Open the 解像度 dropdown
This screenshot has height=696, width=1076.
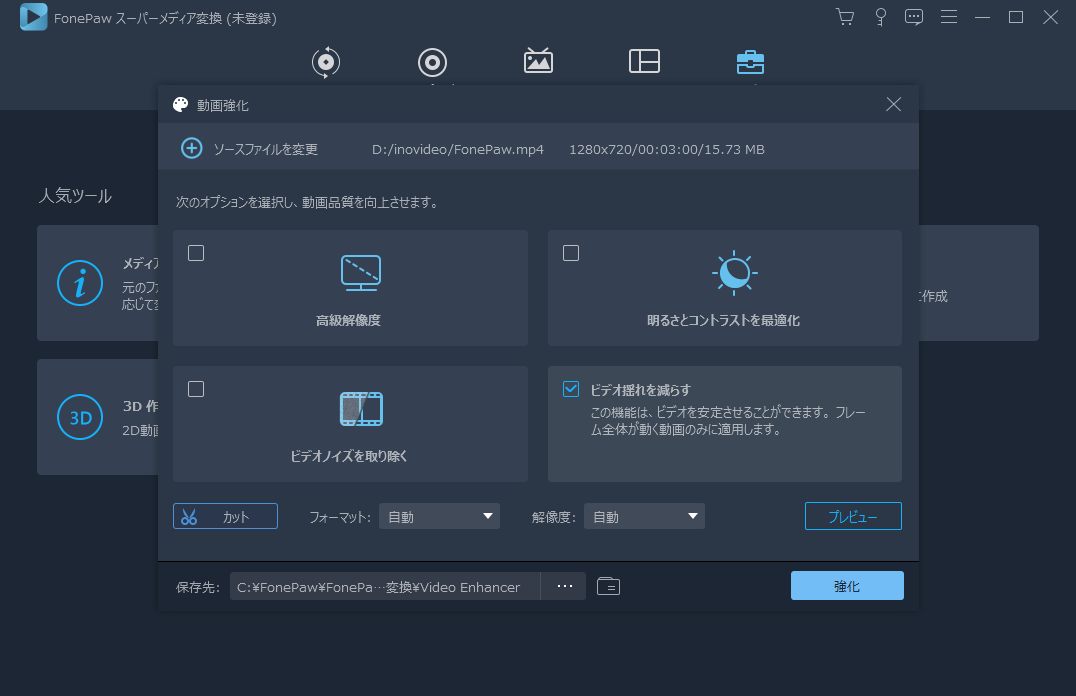click(x=644, y=516)
